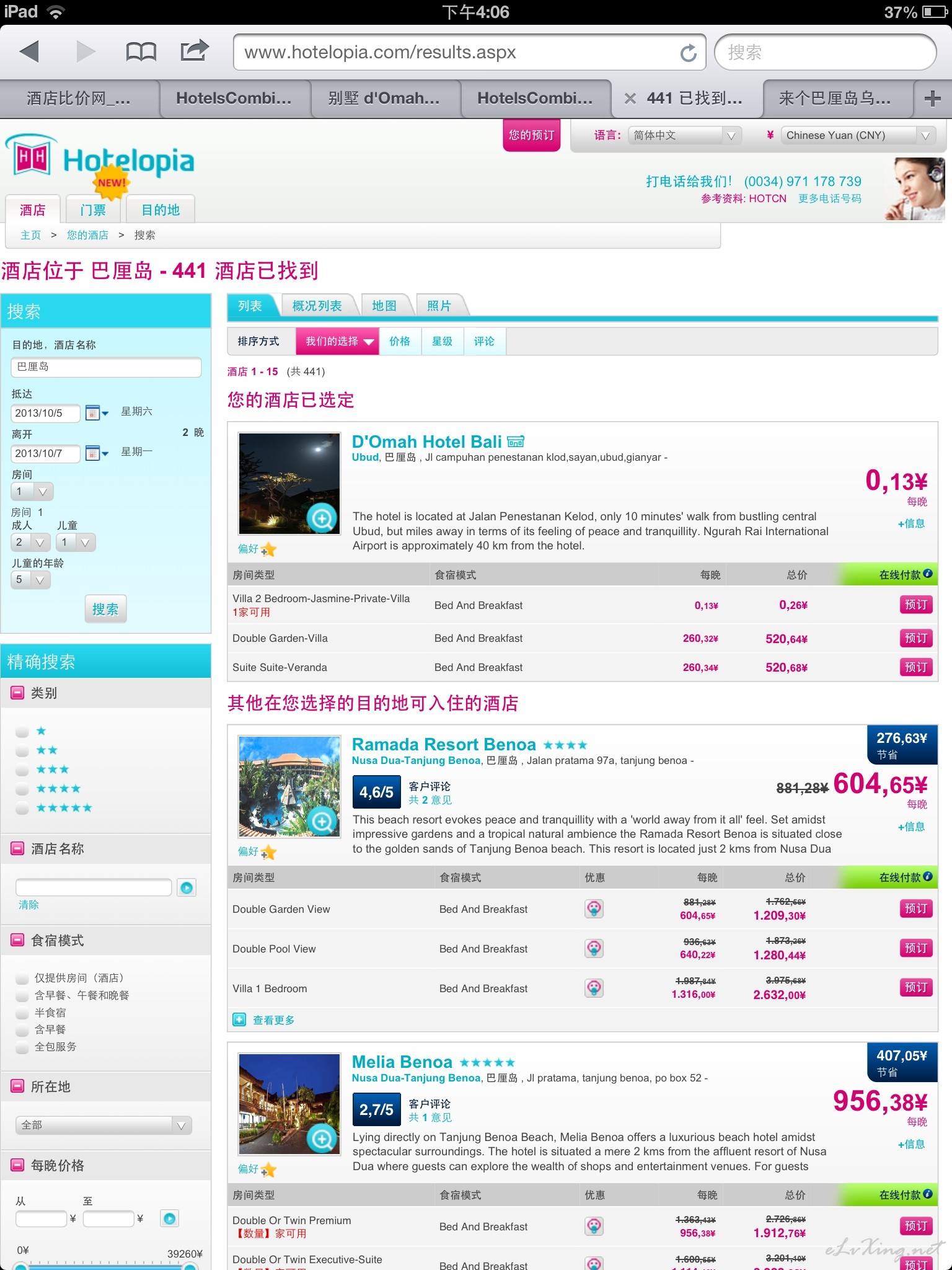Click 更多电话号码 link
The height and width of the screenshot is (1270, 952).
829,198
